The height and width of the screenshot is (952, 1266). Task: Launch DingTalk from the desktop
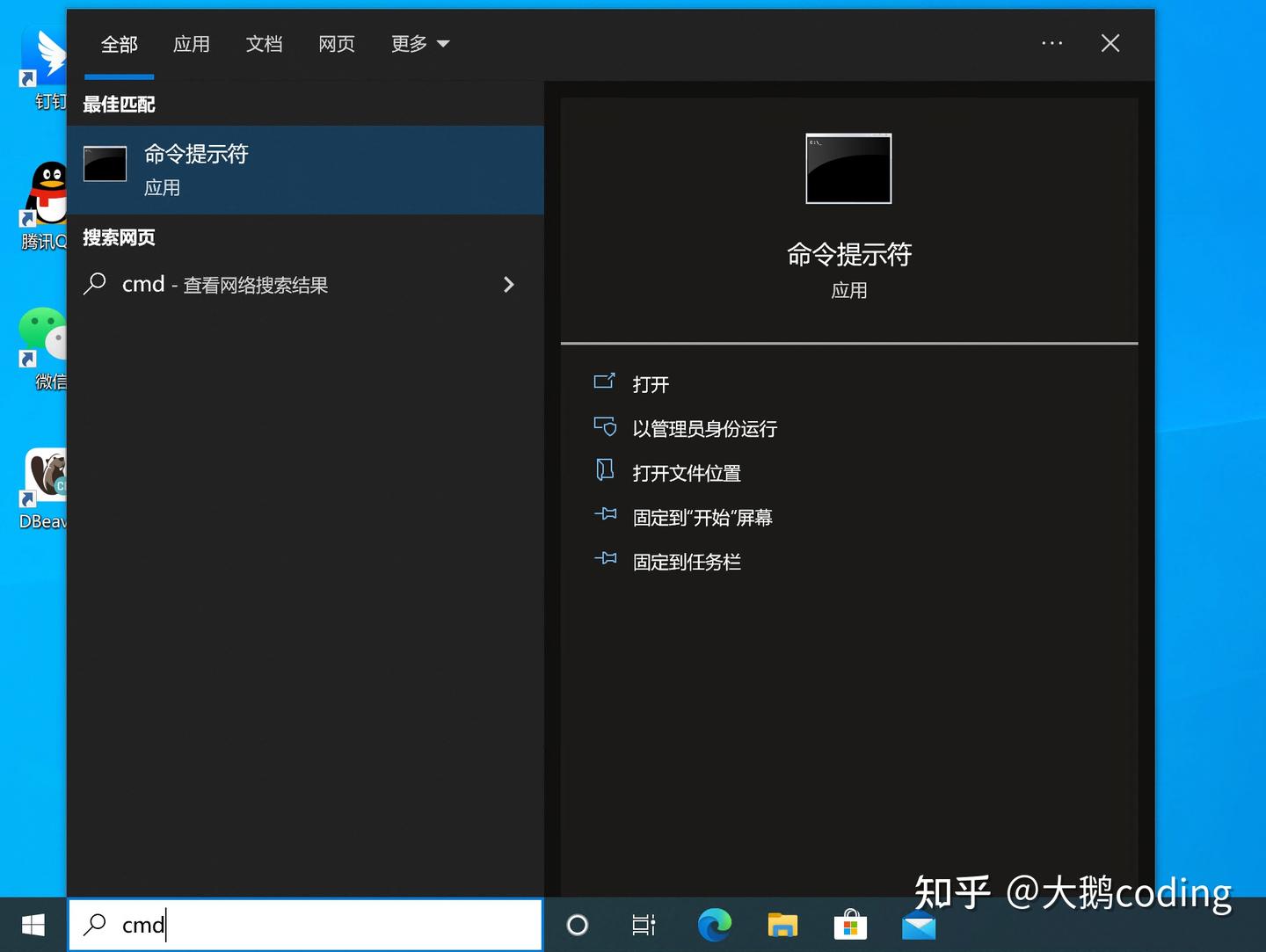click(x=44, y=53)
